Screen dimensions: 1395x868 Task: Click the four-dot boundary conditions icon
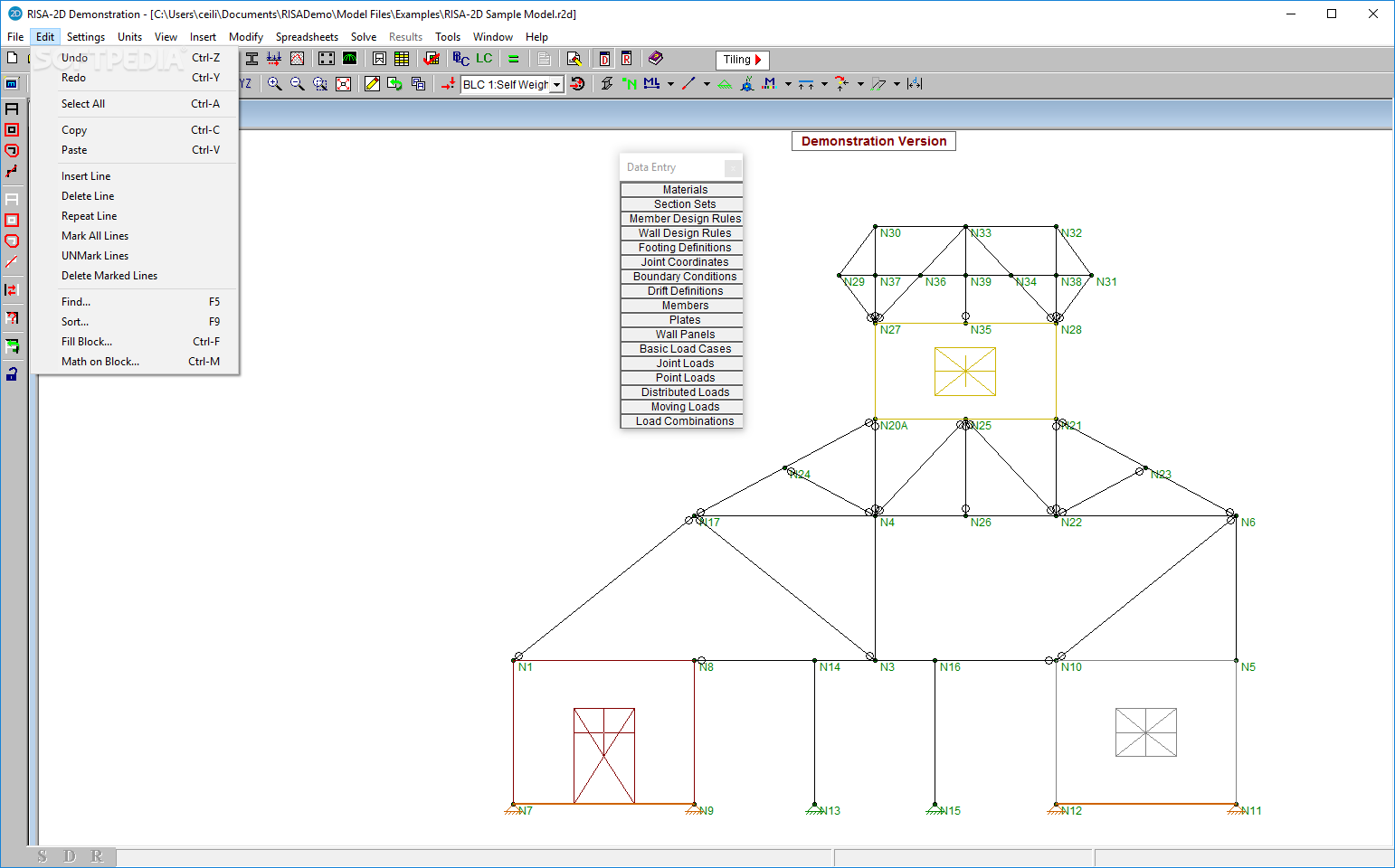pyautogui.click(x=327, y=59)
